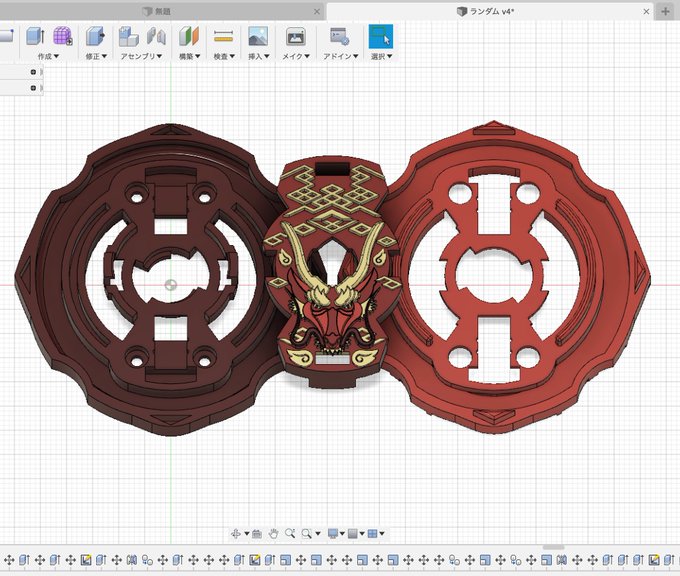Click the Display Settings monitor icon
The height and width of the screenshot is (576, 680).
333,533
